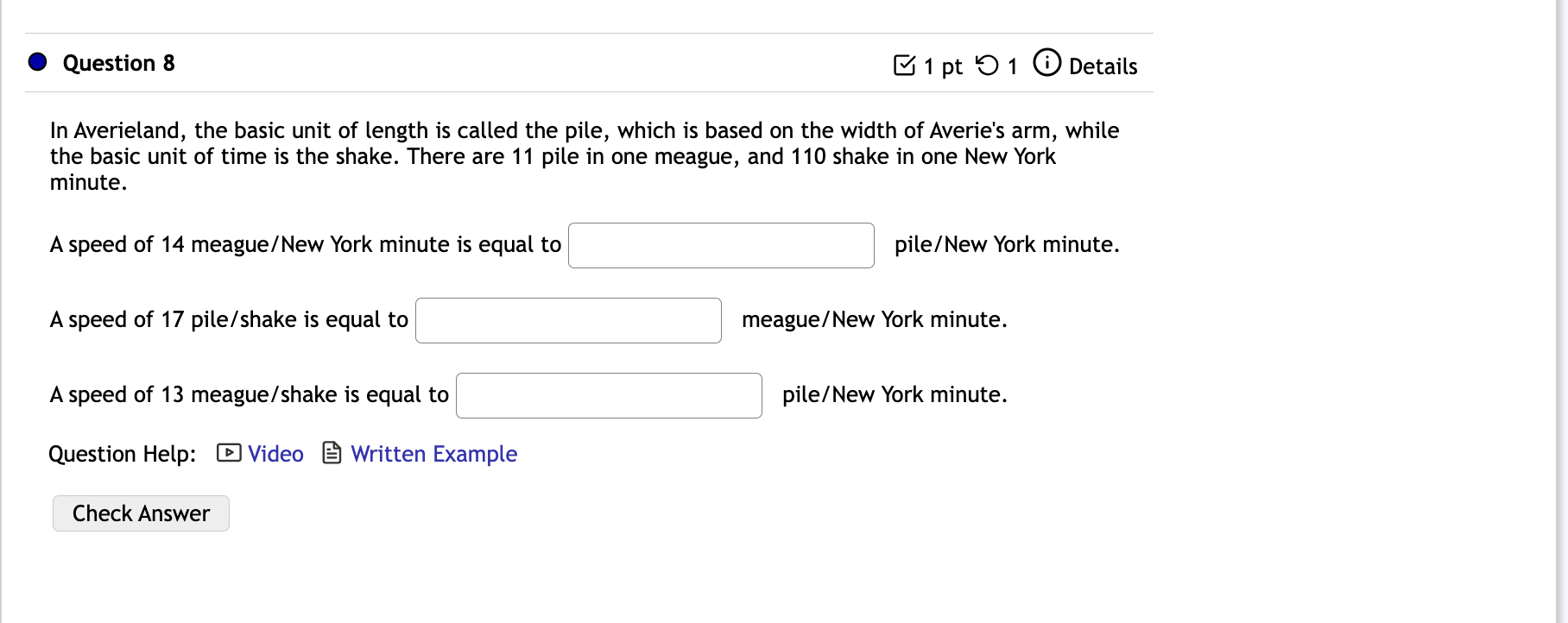Click the blue status dot for Question 8
The image size is (1568, 623).
(35, 62)
